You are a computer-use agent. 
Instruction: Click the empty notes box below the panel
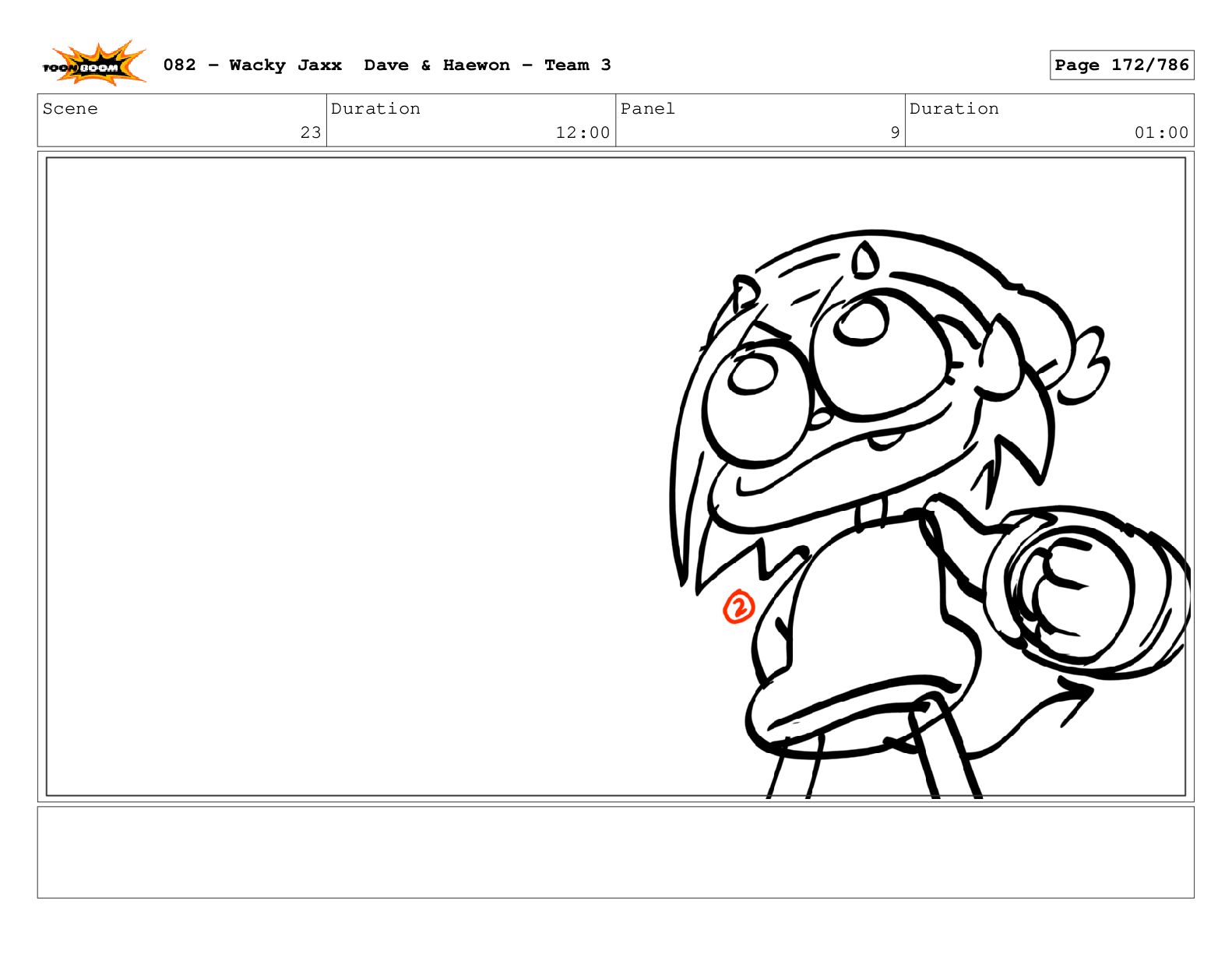(x=615, y=852)
